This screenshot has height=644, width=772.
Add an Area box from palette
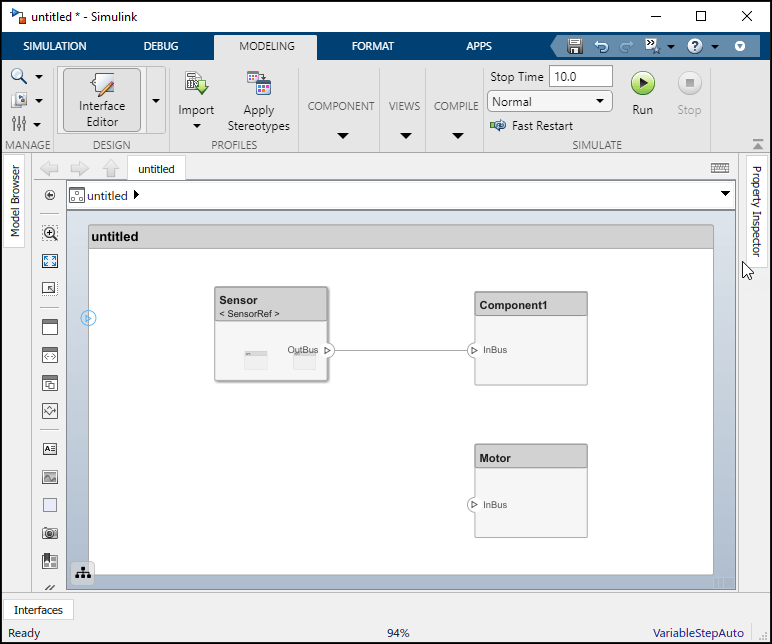[x=50, y=505]
